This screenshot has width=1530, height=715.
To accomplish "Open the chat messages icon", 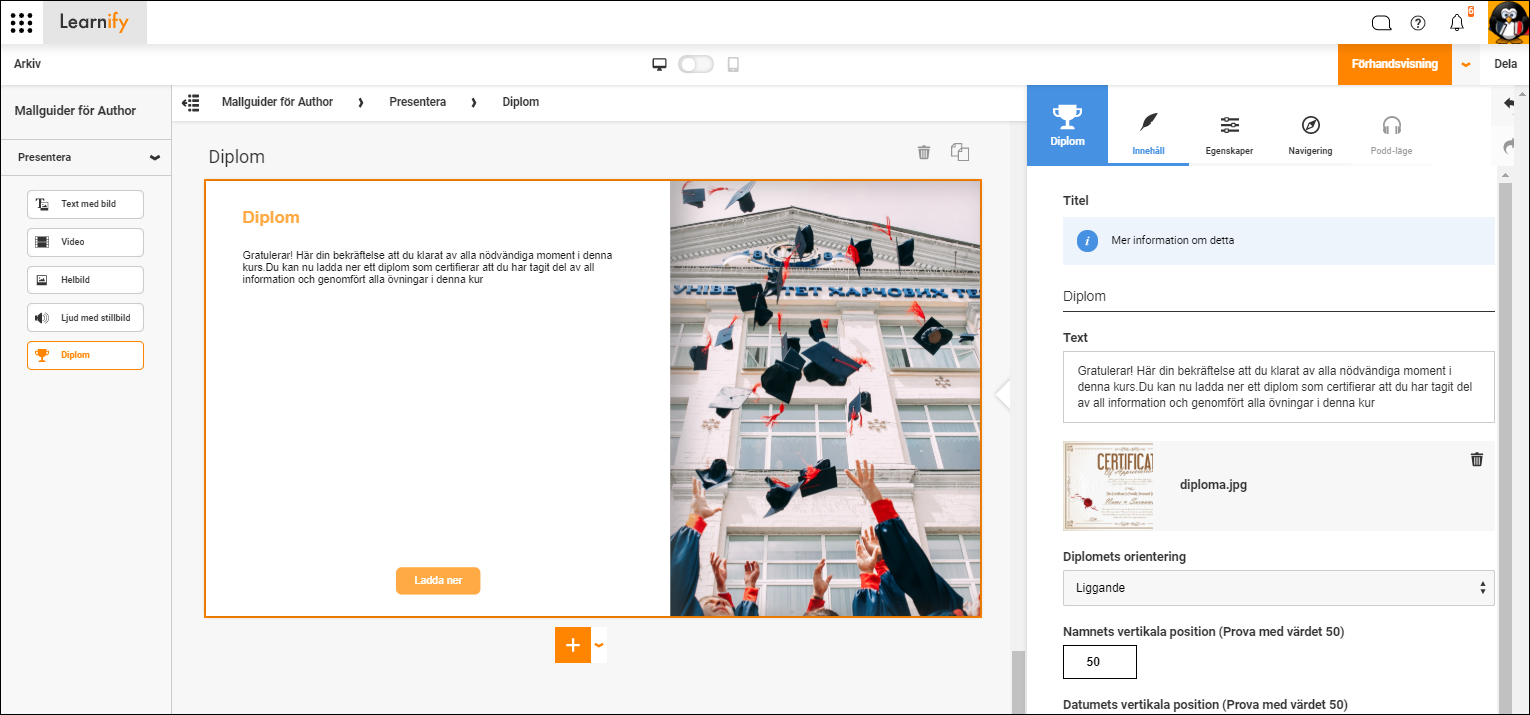I will tap(1381, 23).
